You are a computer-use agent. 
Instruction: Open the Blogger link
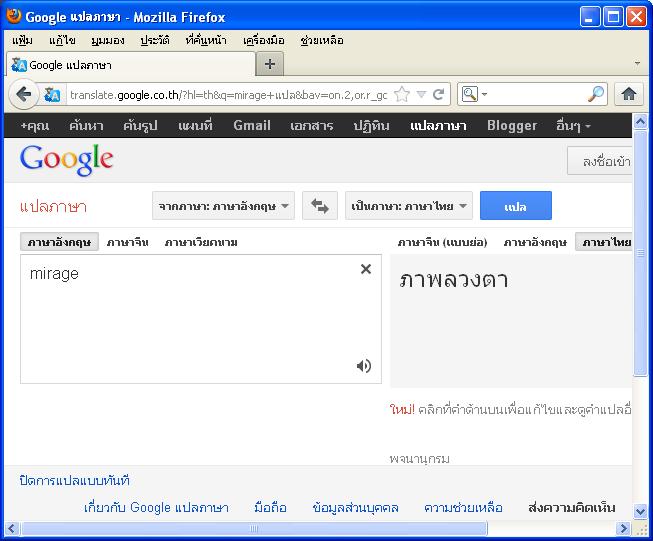click(512, 125)
